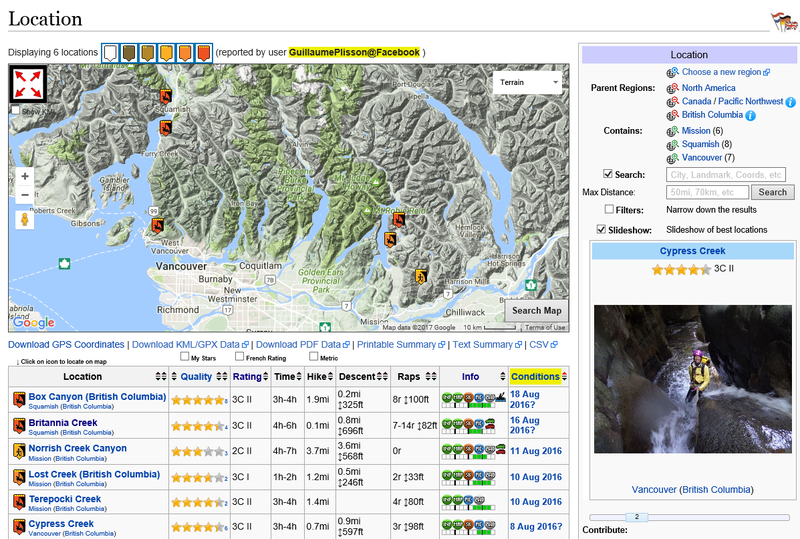Screen dimensions: 800x539
Task: Click the Rating column header
Action: tap(246, 377)
